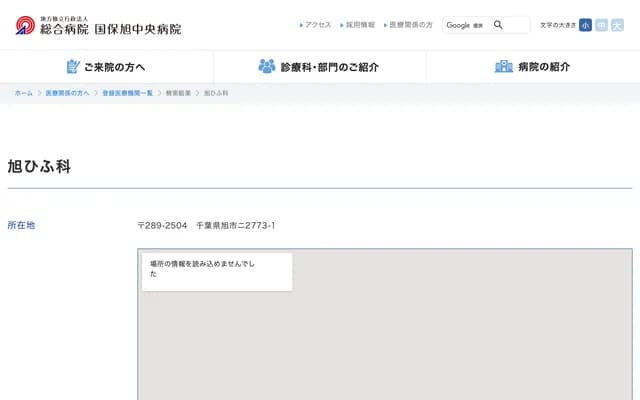Set text size to medium (中)

pos(601,25)
